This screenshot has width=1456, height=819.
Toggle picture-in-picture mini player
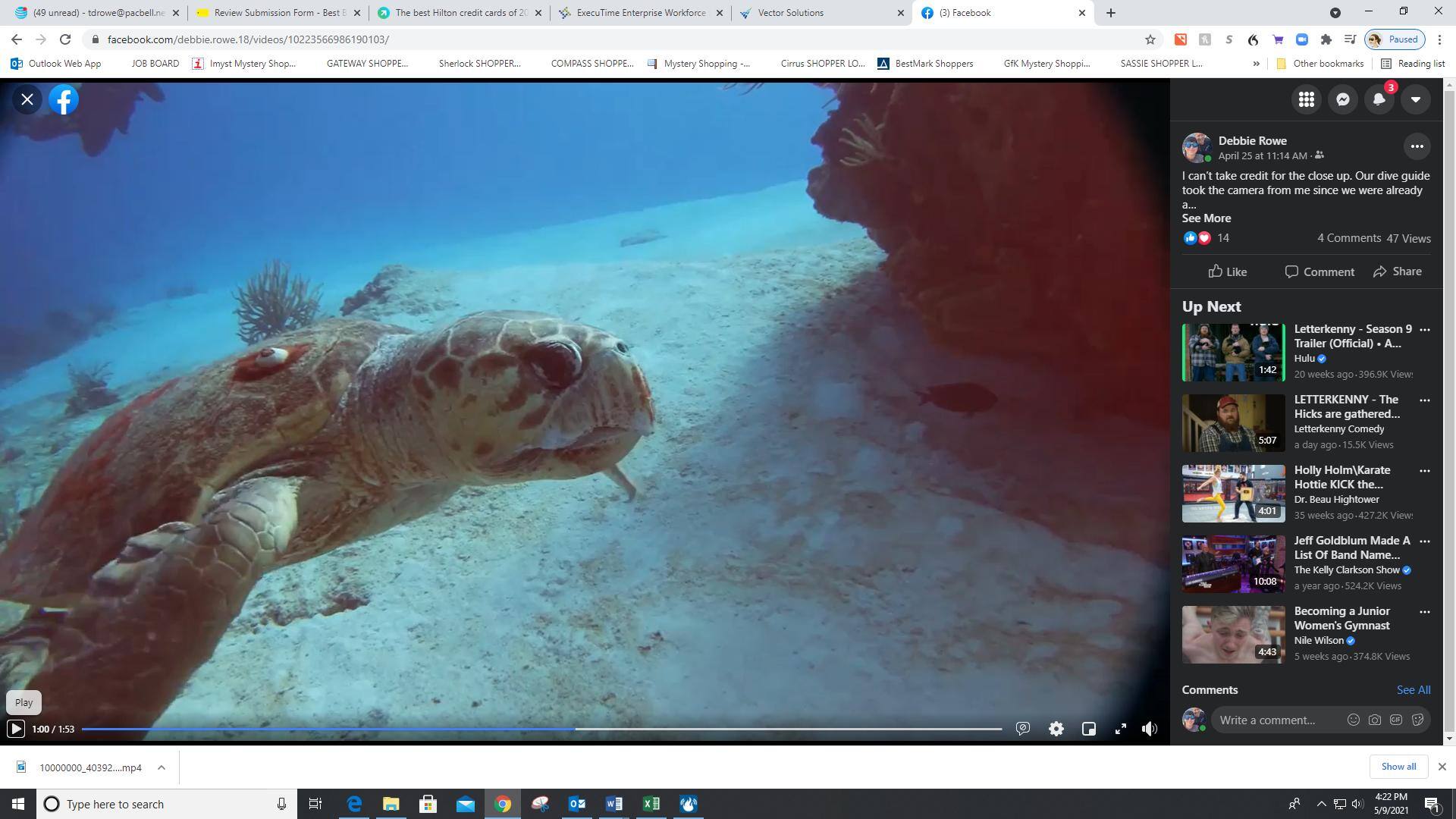point(1088,729)
